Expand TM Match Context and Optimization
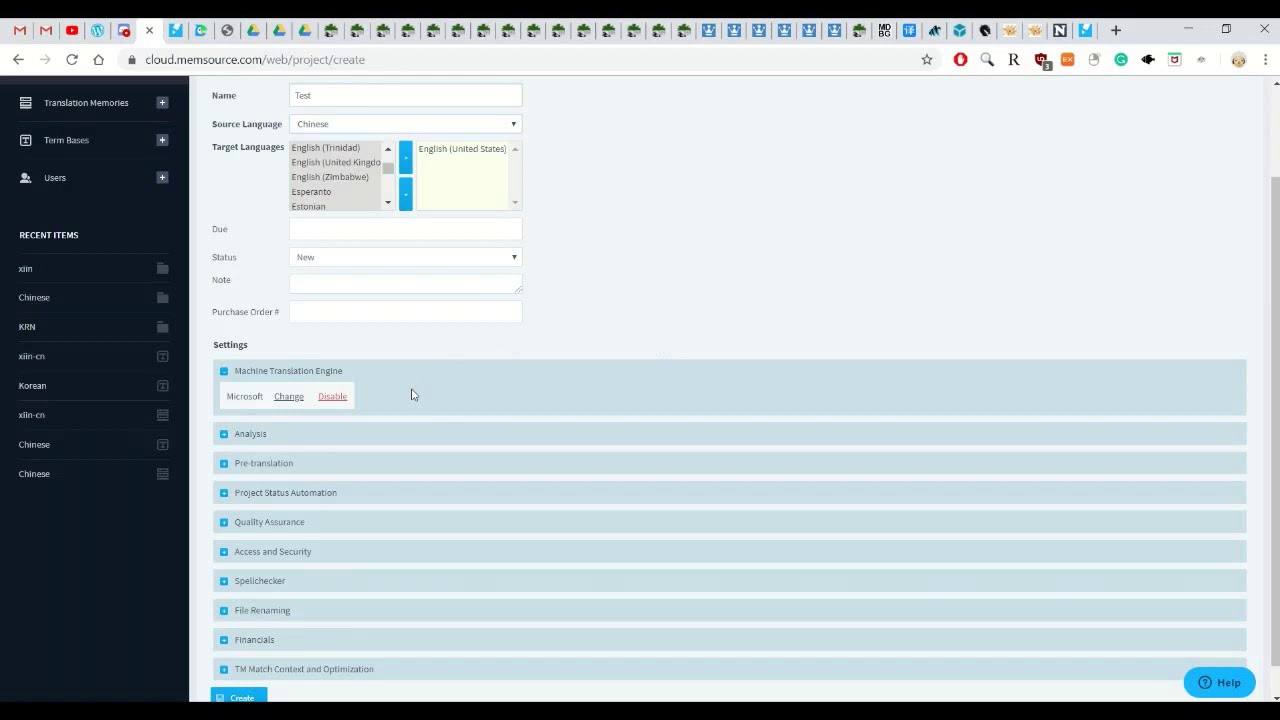The image size is (1280, 720). pos(224,669)
